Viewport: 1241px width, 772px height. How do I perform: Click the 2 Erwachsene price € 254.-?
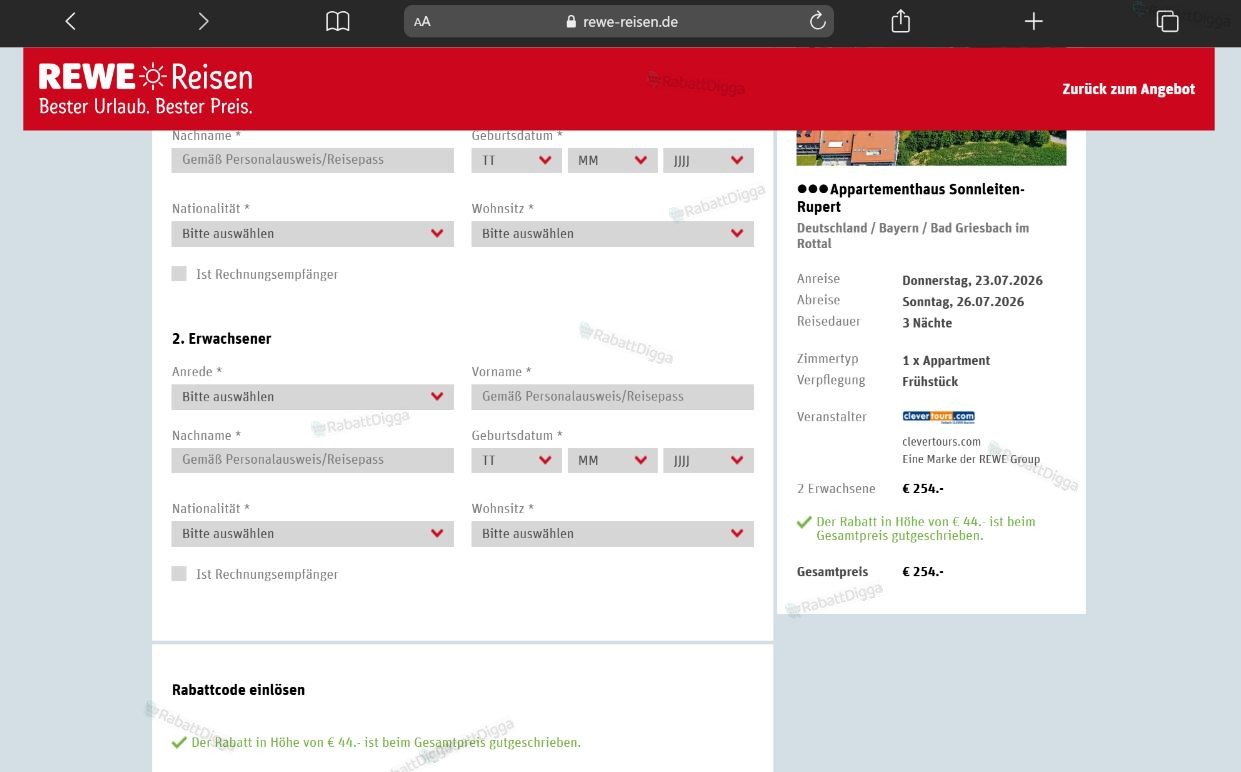pos(923,489)
